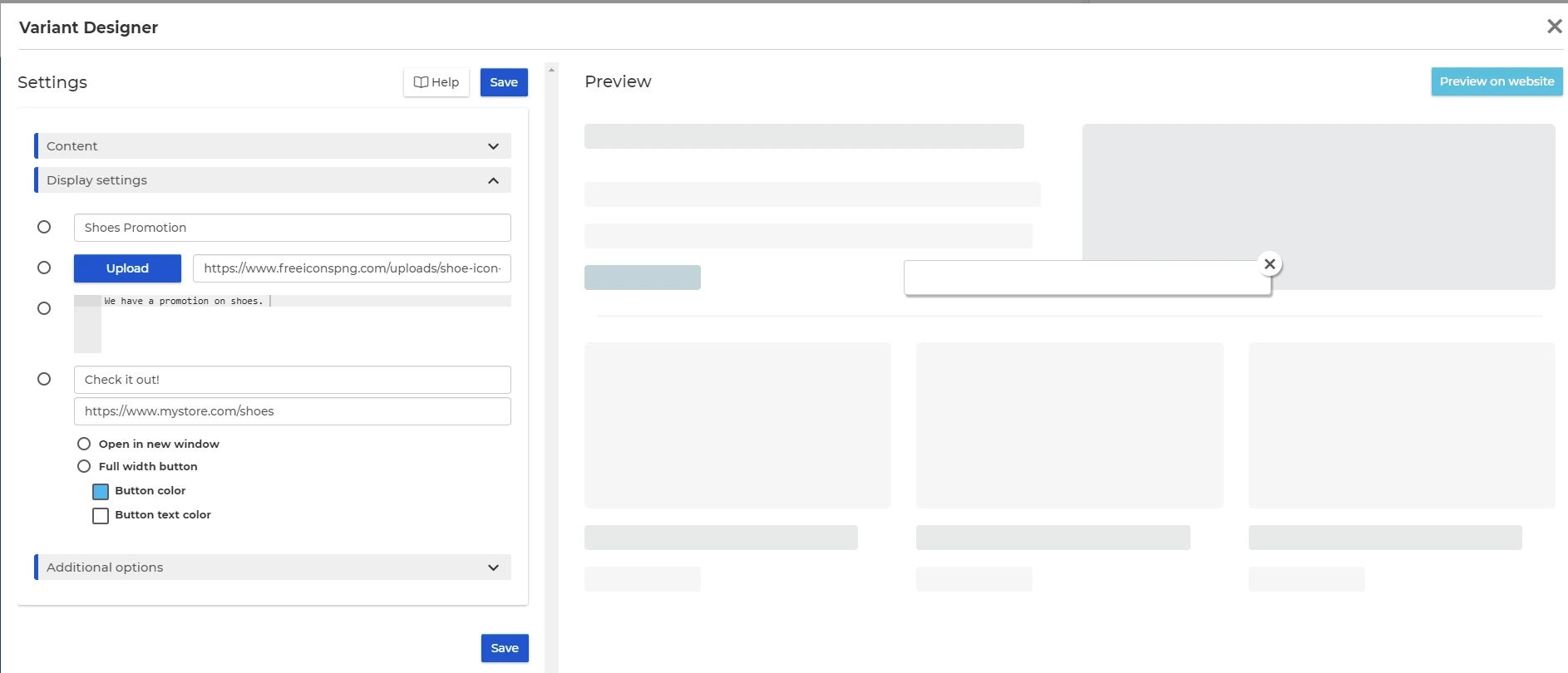Viewport: 1568px width, 673px height.
Task: Close the Variant Designer dialog
Action: tap(1553, 27)
